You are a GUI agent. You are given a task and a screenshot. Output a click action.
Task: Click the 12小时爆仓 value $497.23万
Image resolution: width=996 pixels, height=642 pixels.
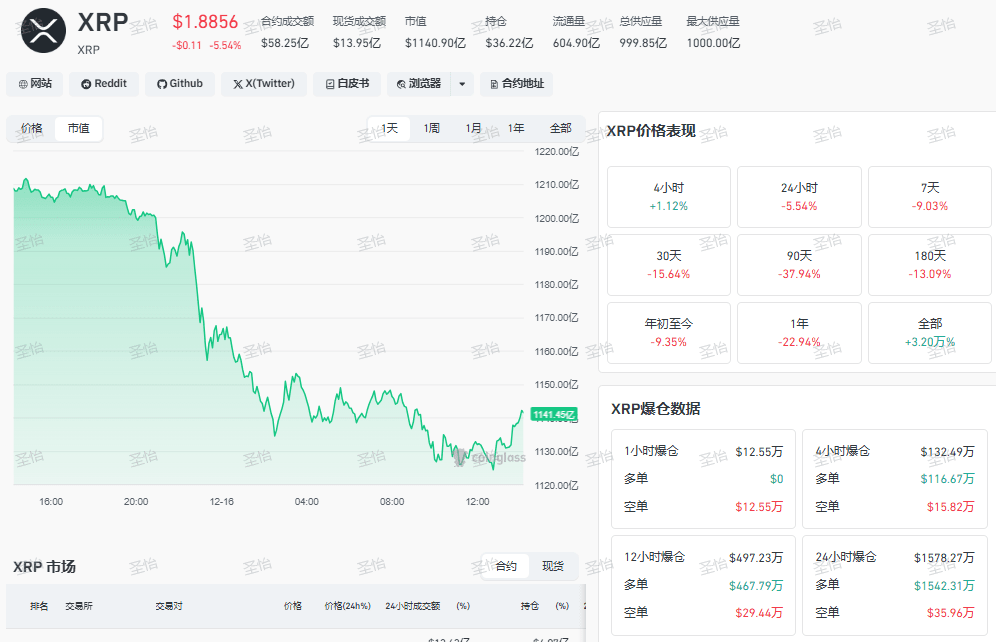tap(756, 558)
